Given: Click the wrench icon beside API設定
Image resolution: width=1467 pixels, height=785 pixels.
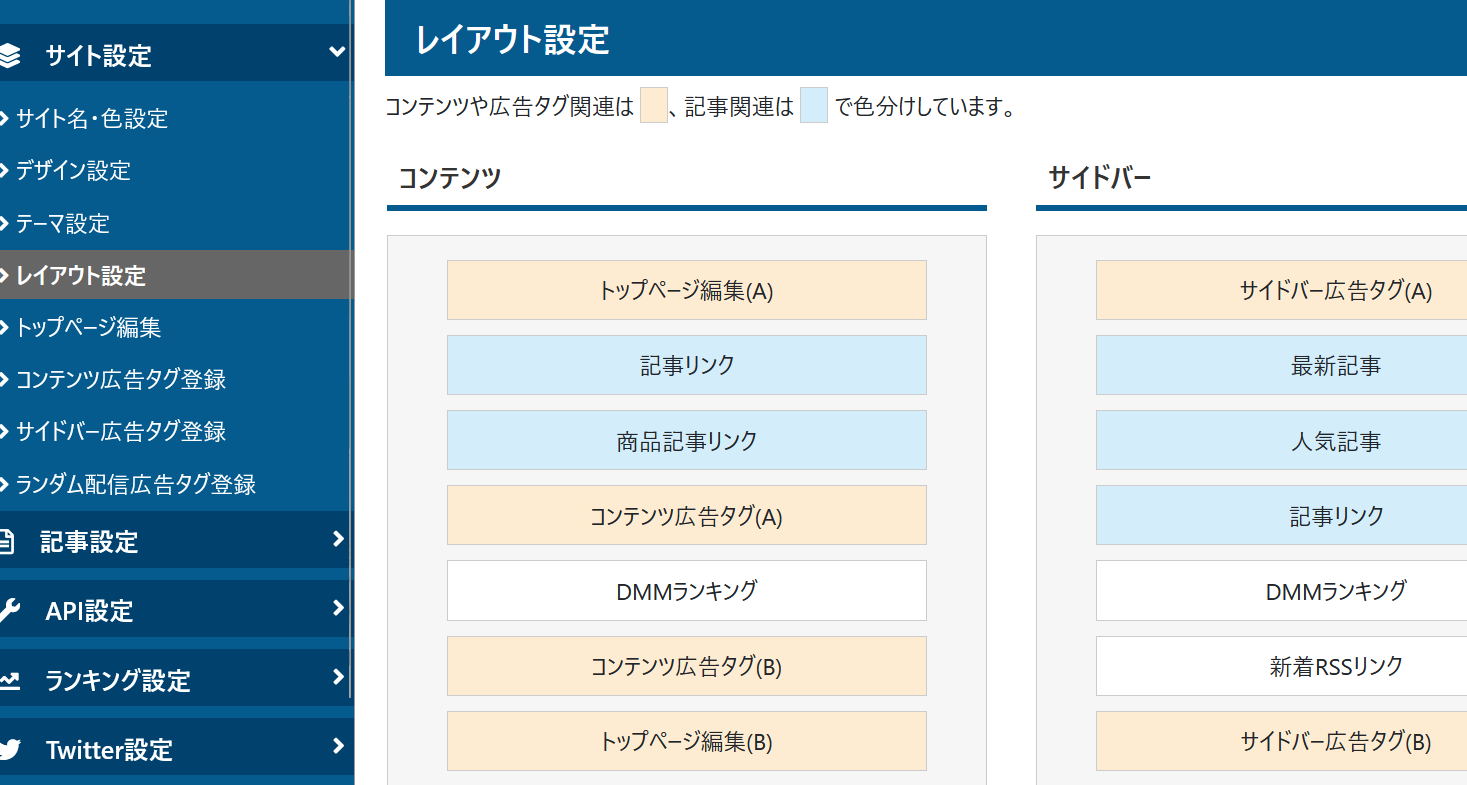Looking at the screenshot, I should tap(8, 611).
